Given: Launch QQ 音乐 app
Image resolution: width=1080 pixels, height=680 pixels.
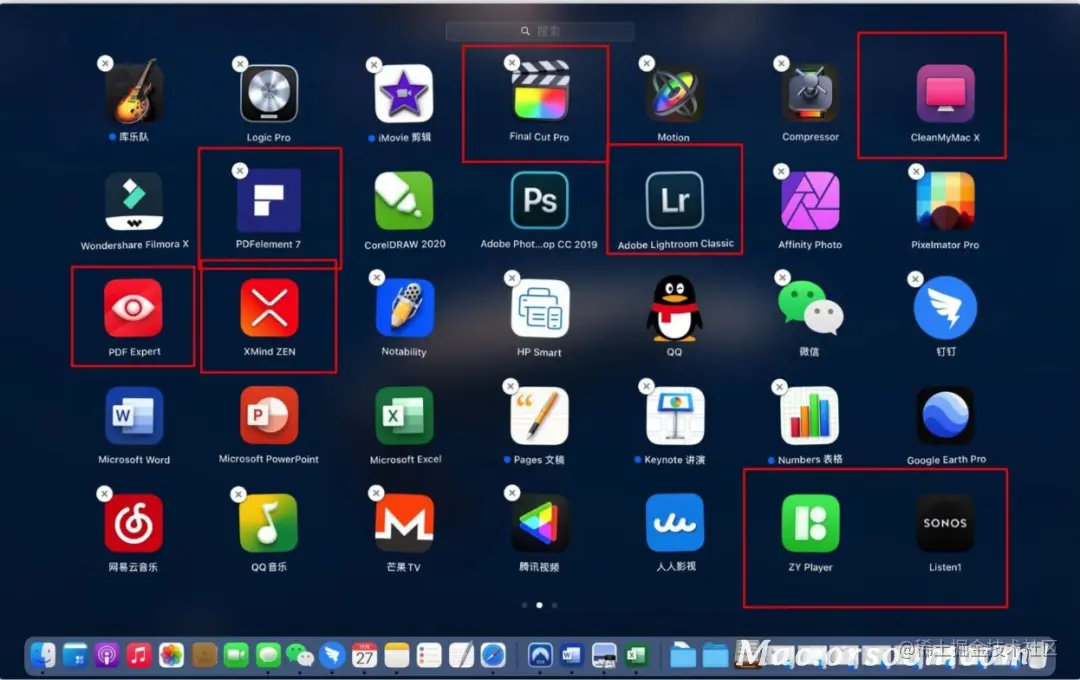Looking at the screenshot, I should [269, 523].
